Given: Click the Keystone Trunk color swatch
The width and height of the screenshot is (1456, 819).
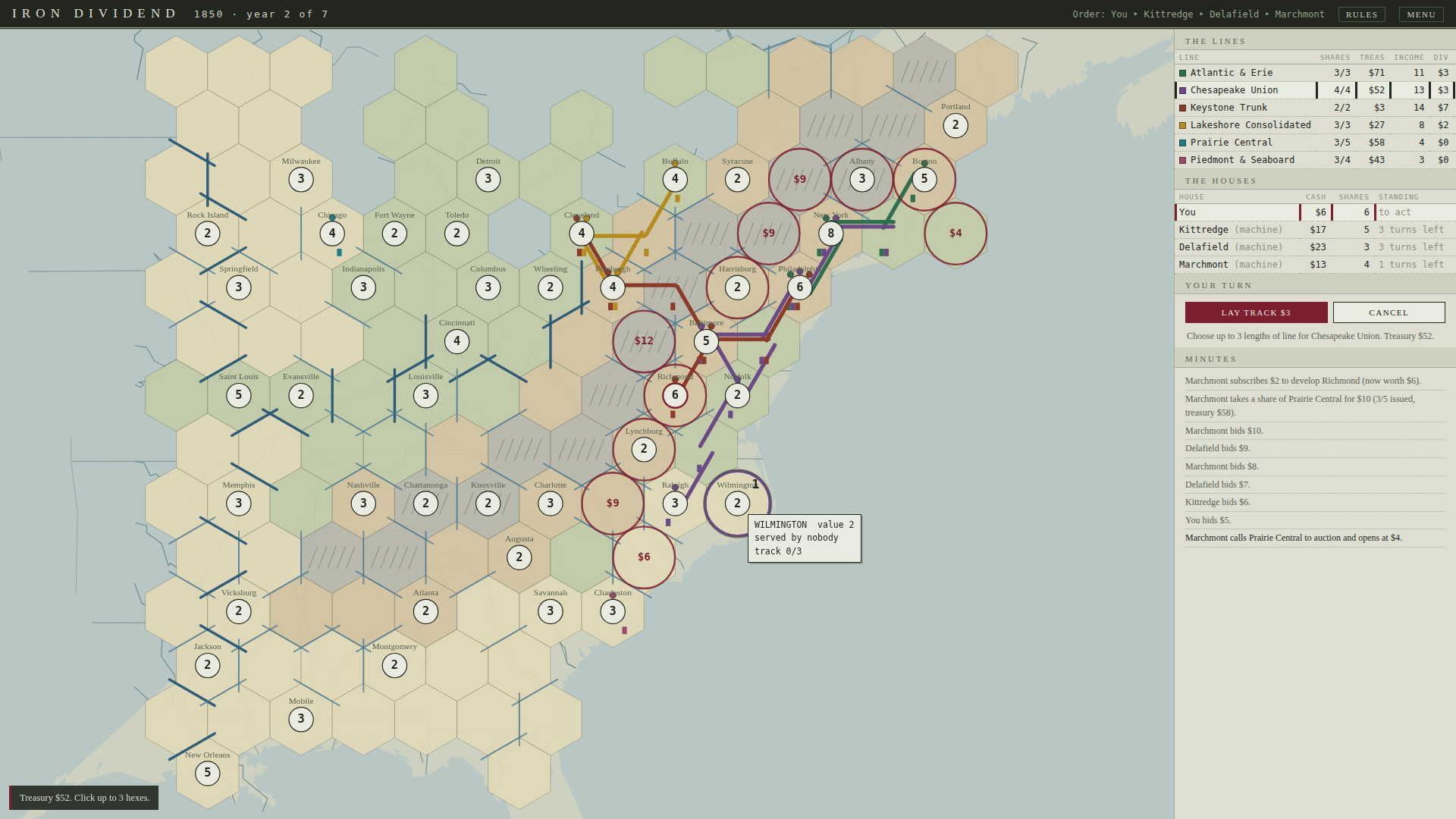Looking at the screenshot, I should [1182, 108].
